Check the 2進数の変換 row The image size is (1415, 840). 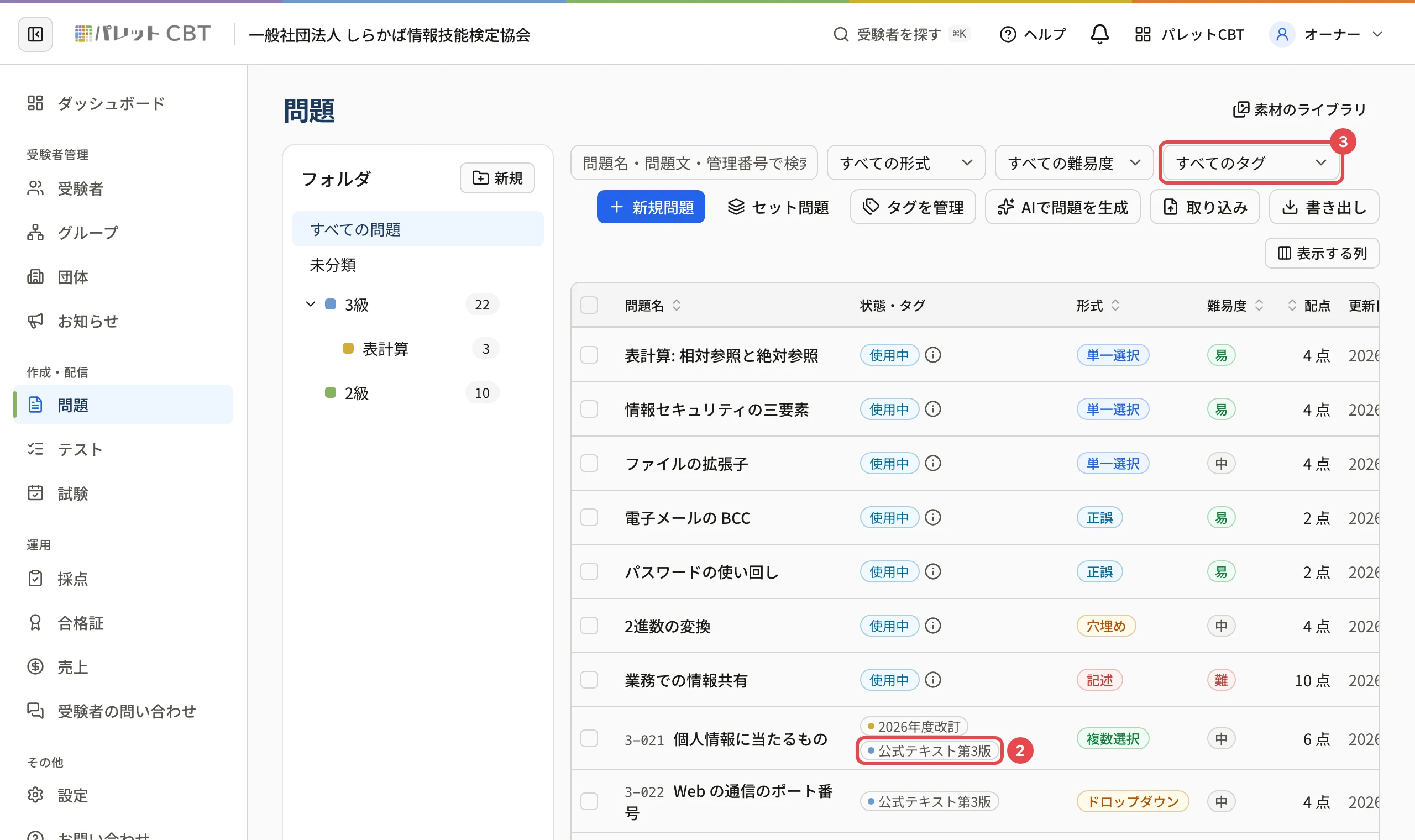589,626
